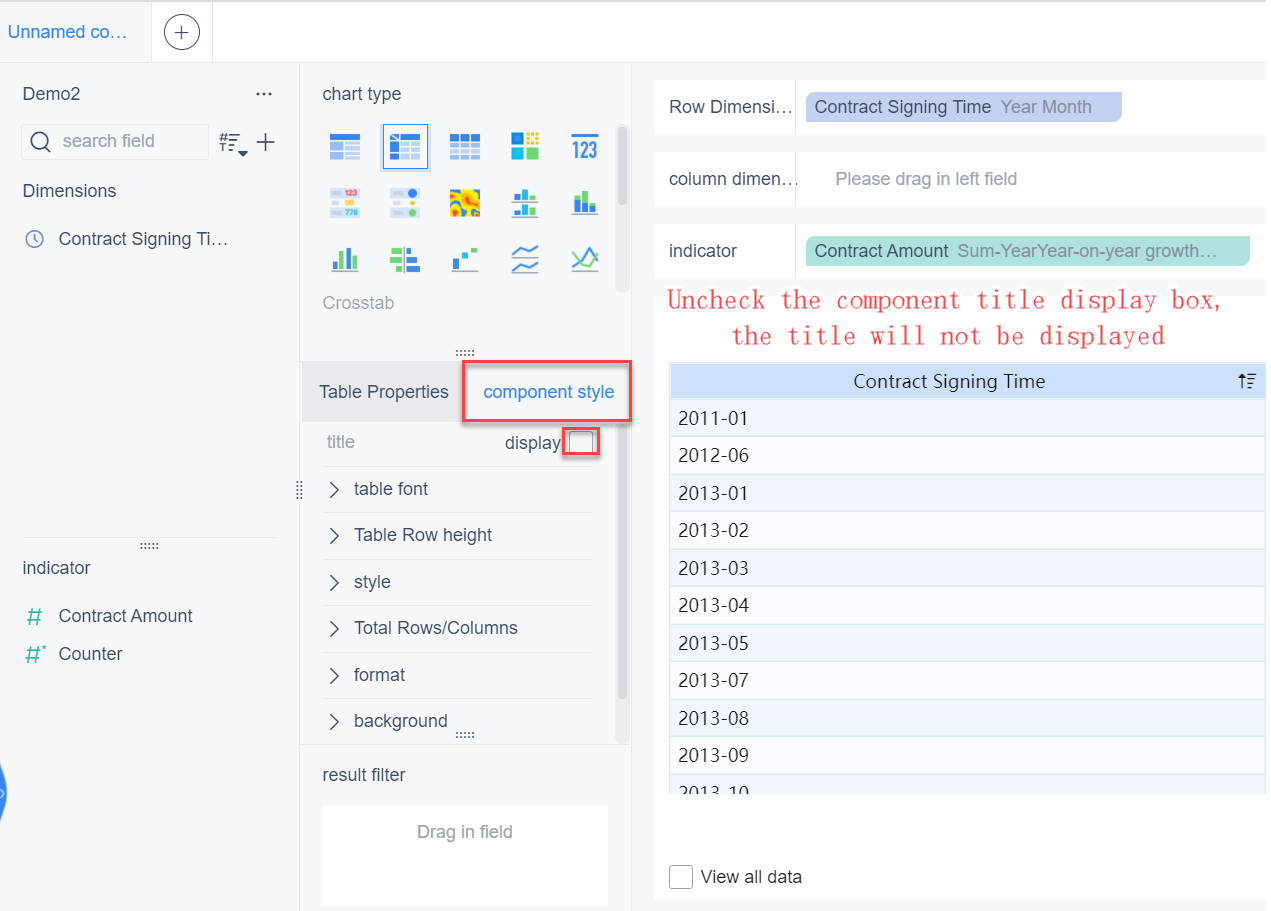Click the 2013-03 table cell
Screen dimensions: 1271x911
(x=967, y=568)
